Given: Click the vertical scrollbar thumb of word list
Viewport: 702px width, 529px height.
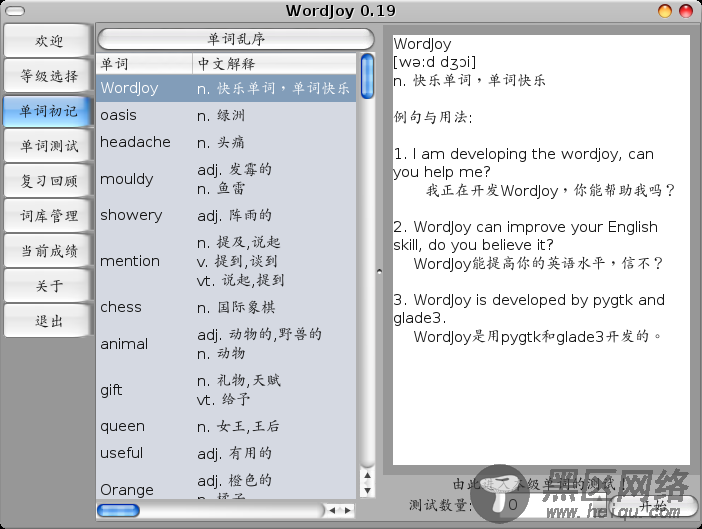Looking at the screenshot, I should click(x=367, y=76).
